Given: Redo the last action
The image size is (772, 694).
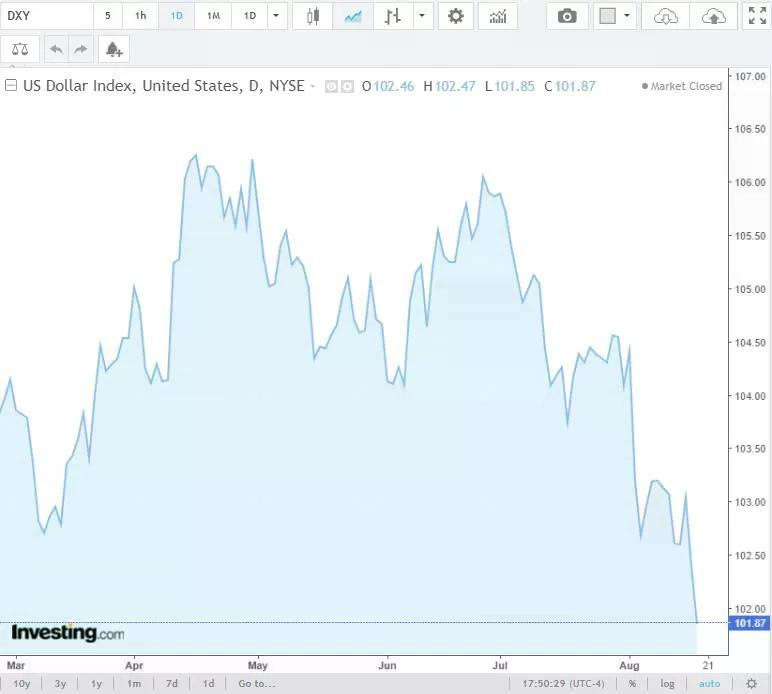Looking at the screenshot, I should pyautogui.click(x=80, y=49).
